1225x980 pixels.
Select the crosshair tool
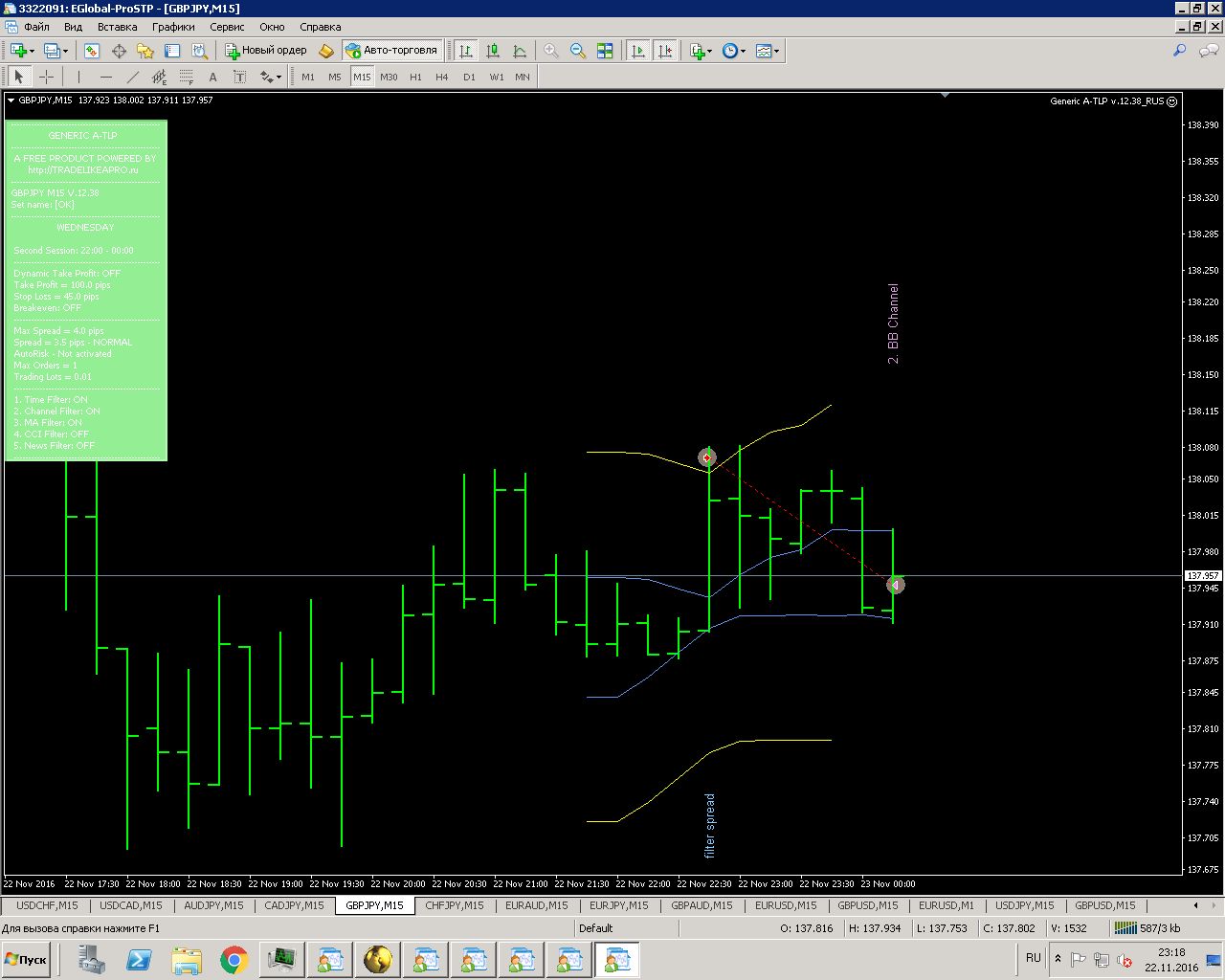(46, 77)
